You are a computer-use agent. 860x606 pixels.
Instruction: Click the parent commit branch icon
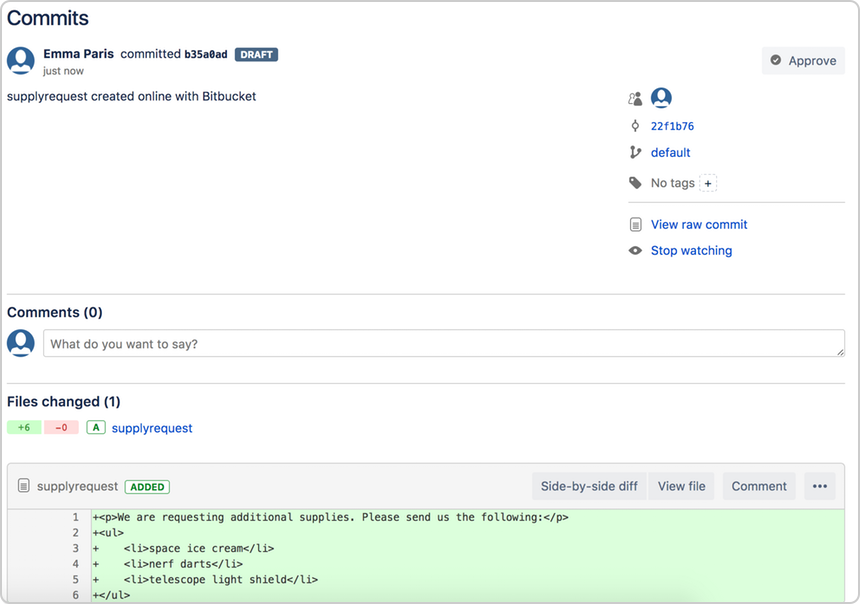635,126
